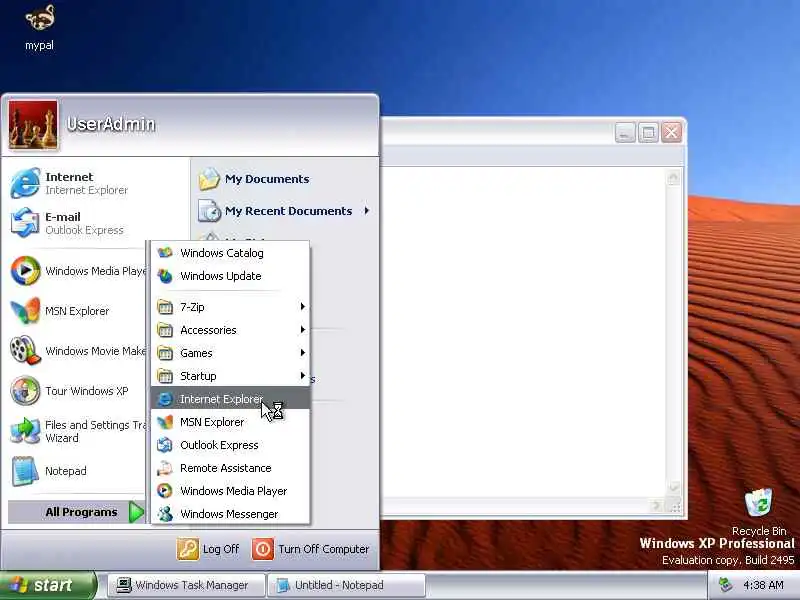Click the Remote Assistance icon

click(165, 468)
